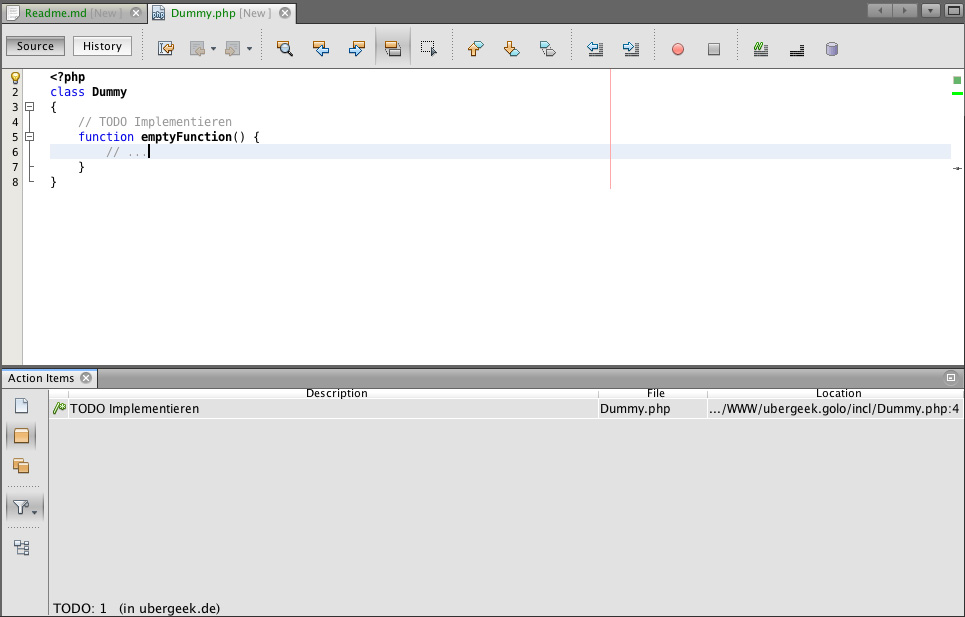Toggle Highlight Search button
This screenshot has width=965, height=617.
[x=393, y=49]
